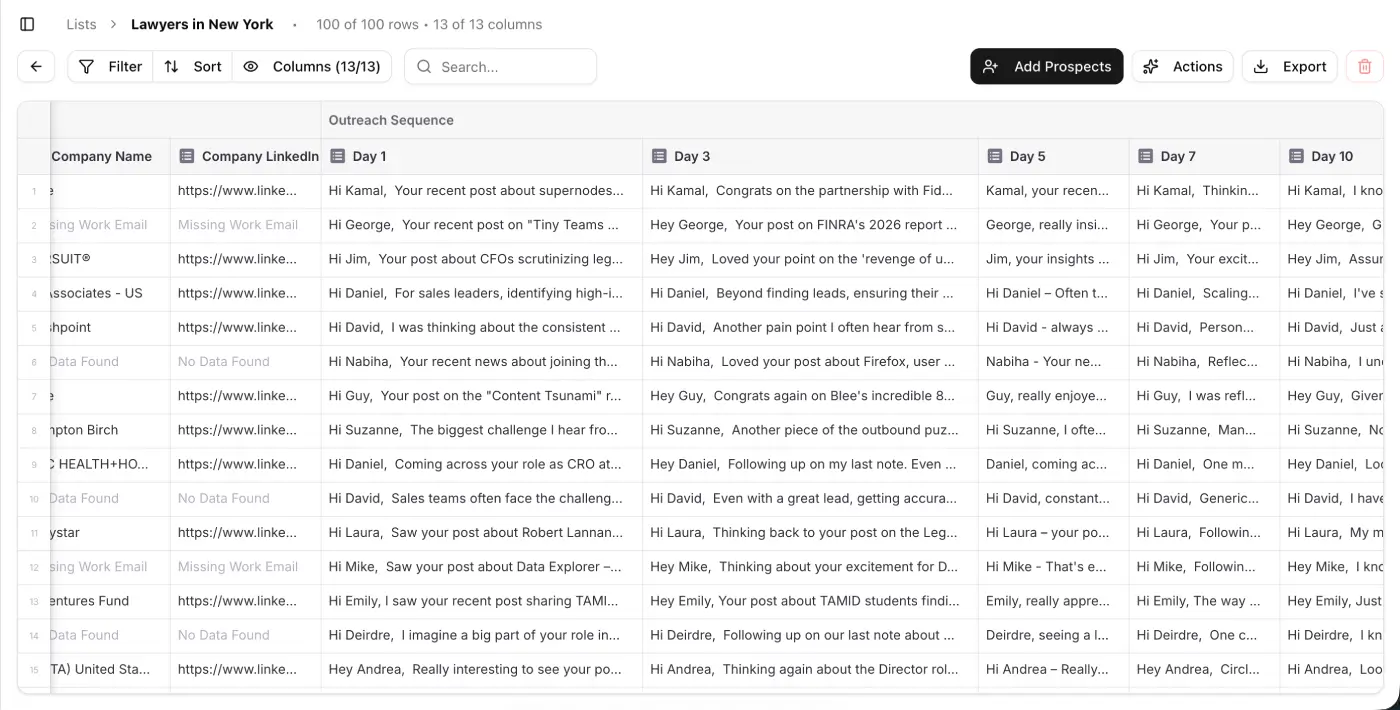
Task: Open the Filter options
Action: coord(110,67)
